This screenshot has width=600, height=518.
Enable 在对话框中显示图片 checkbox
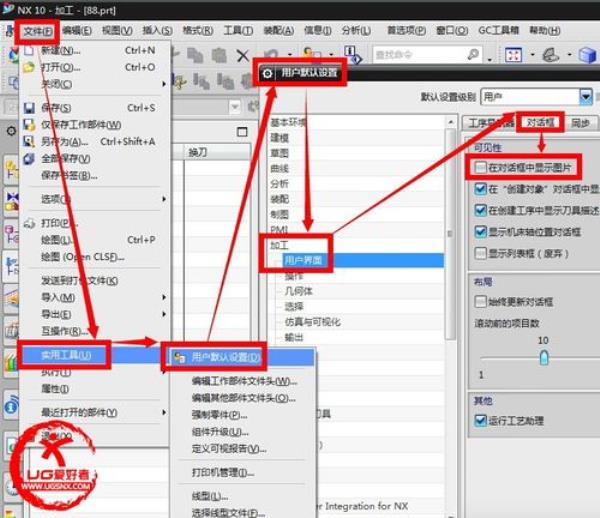482,167
